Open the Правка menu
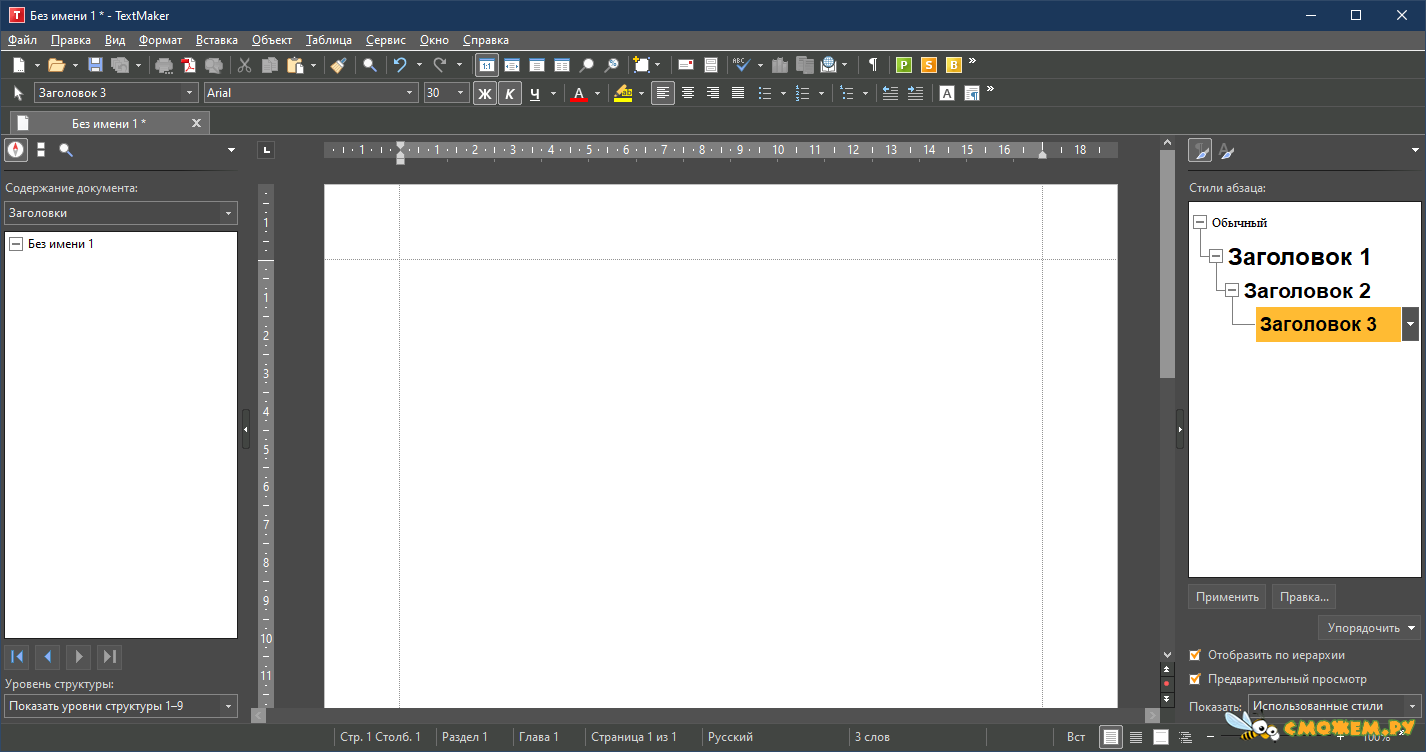1426x752 pixels. 71,40
